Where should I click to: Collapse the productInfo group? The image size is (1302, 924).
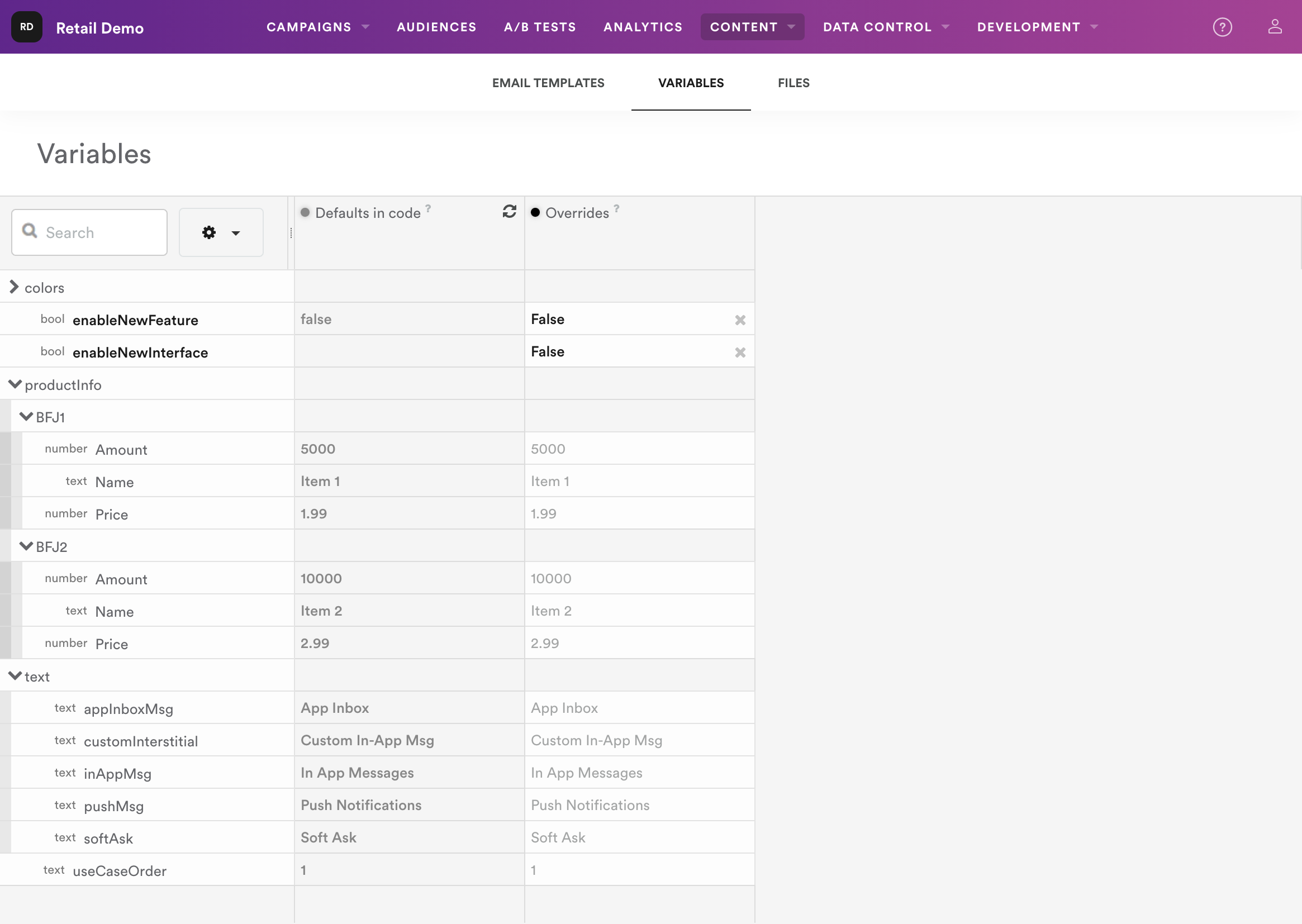[15, 384]
